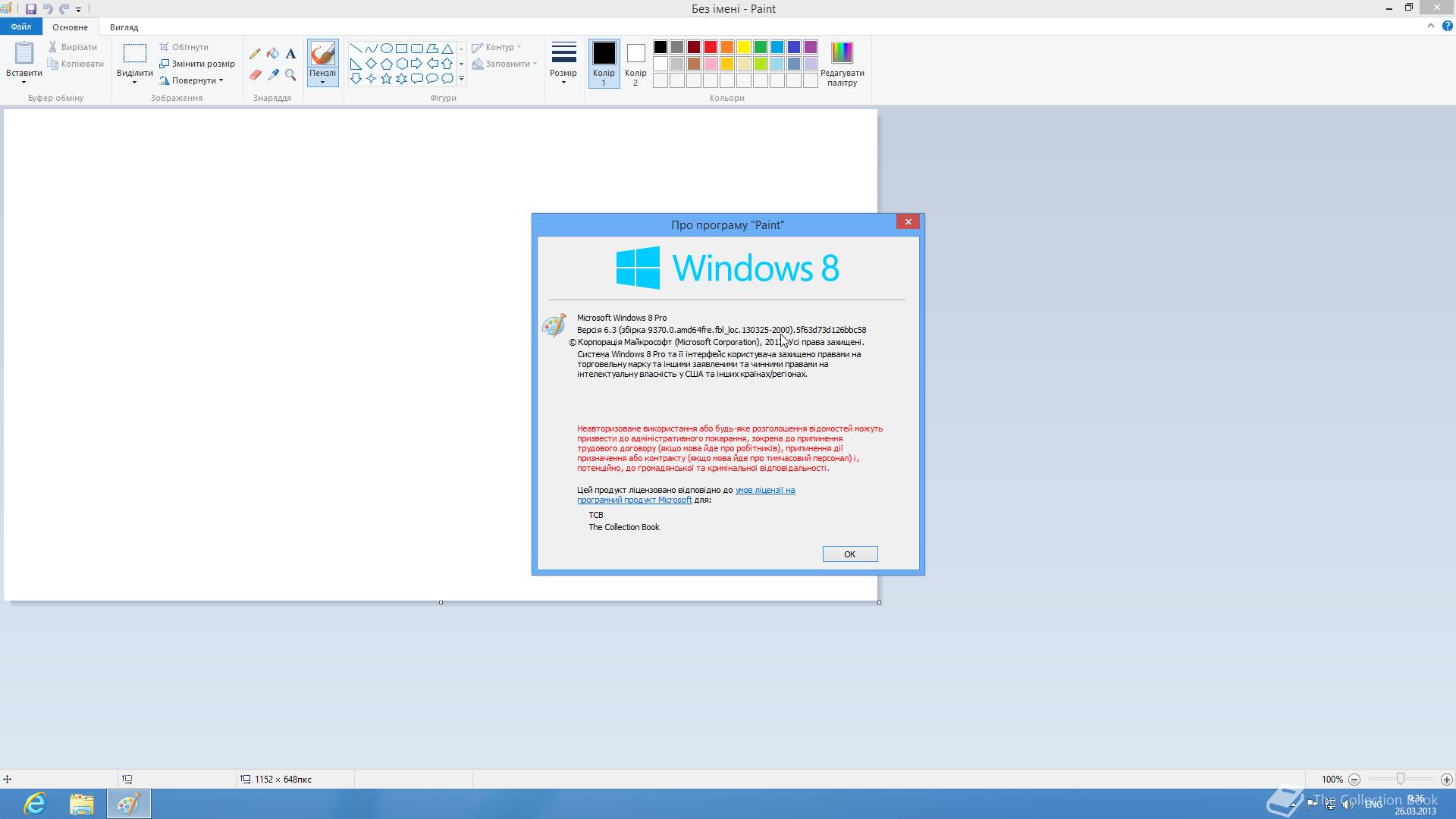
Task: Click the Виділити selection rectangle icon
Action: [135, 53]
